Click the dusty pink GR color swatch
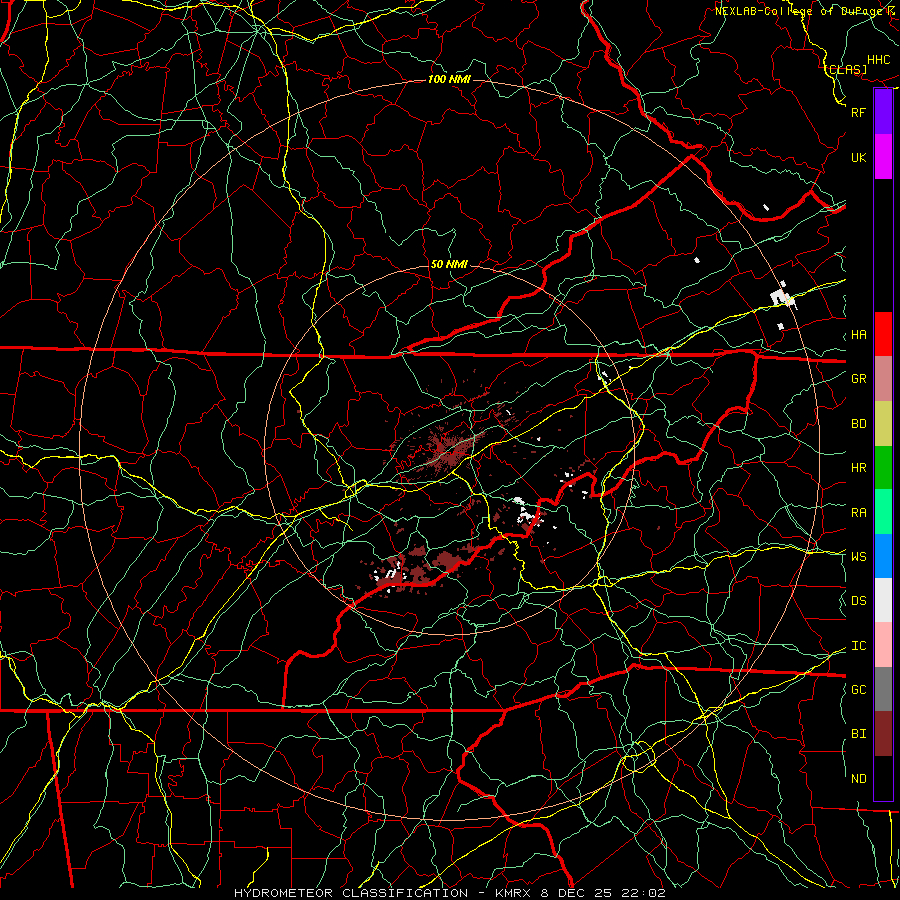The height and width of the screenshot is (900, 900). [883, 378]
